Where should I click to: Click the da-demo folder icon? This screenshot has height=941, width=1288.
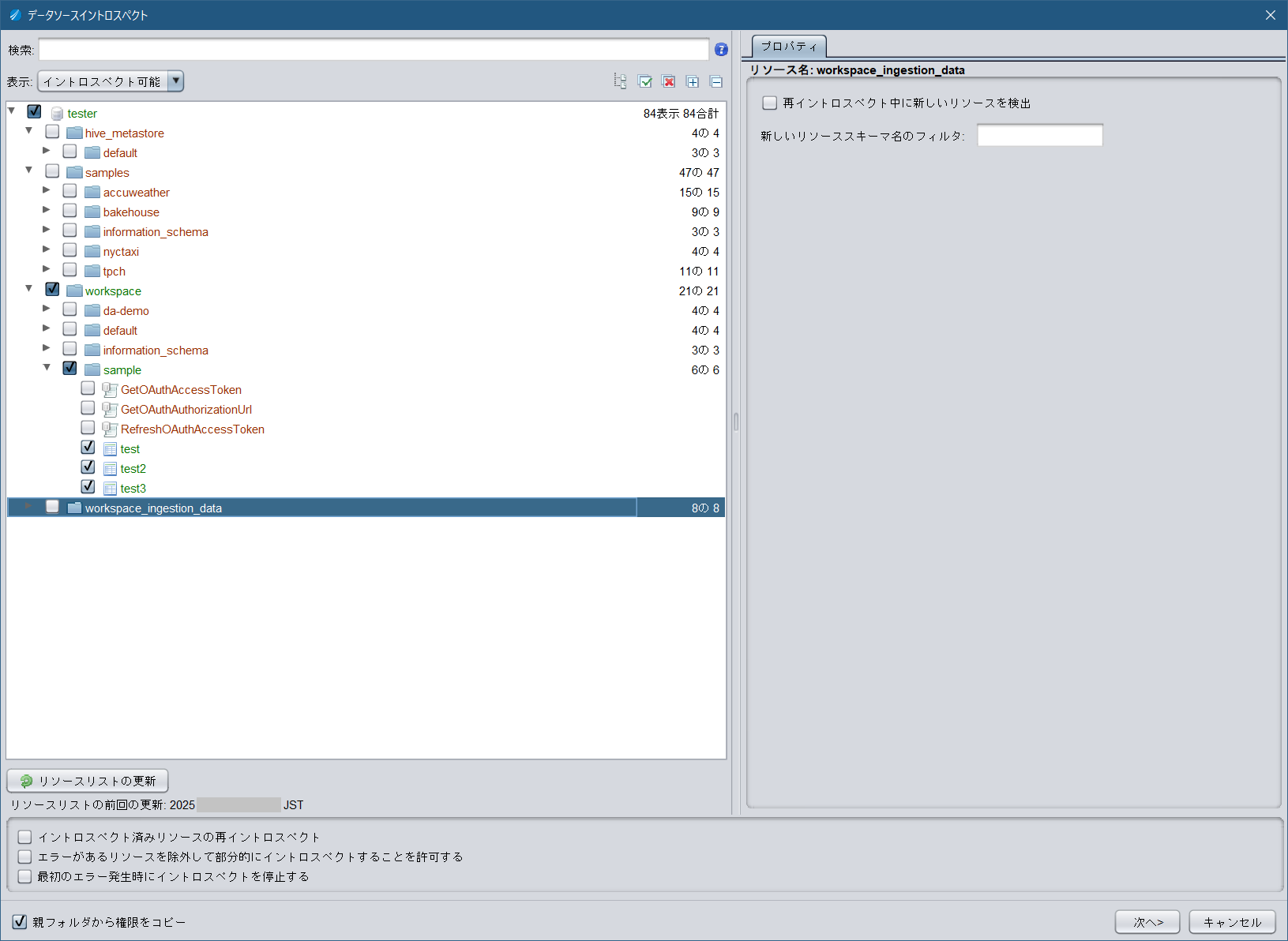point(92,310)
